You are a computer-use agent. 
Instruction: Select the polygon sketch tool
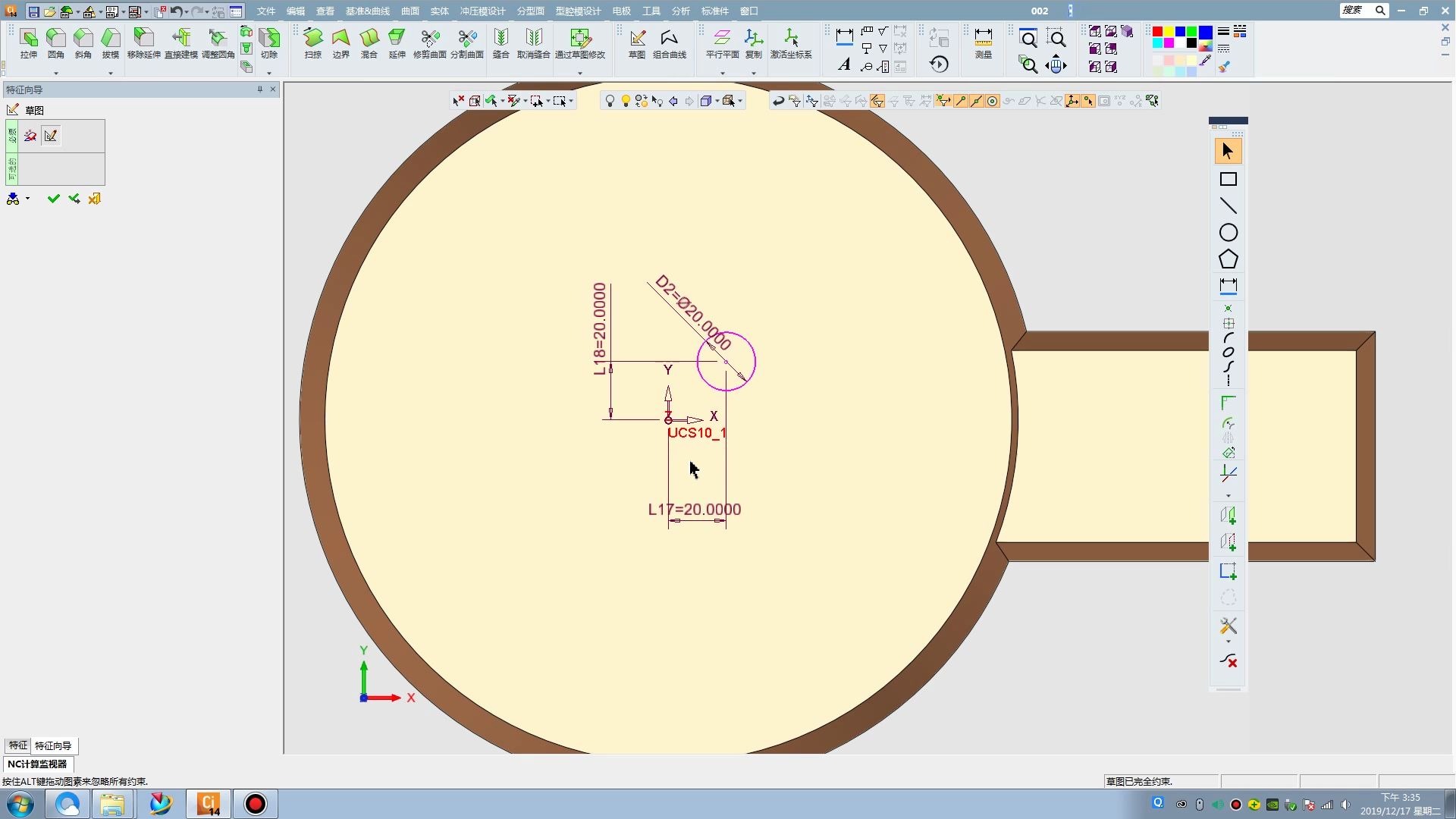(x=1228, y=259)
